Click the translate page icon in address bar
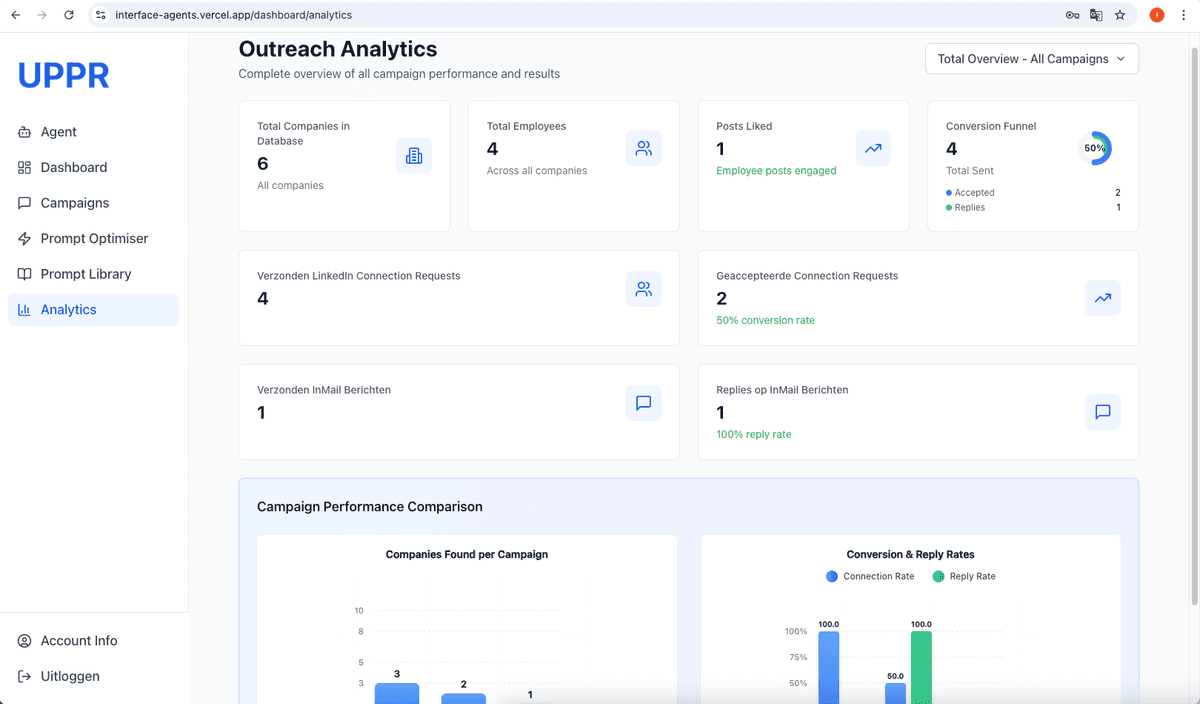The width and height of the screenshot is (1200, 704). click(x=1096, y=15)
